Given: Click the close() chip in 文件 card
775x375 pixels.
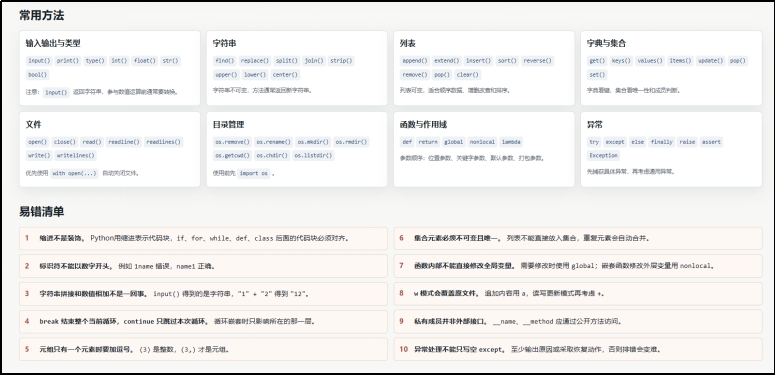Looking at the screenshot, I should (65, 142).
